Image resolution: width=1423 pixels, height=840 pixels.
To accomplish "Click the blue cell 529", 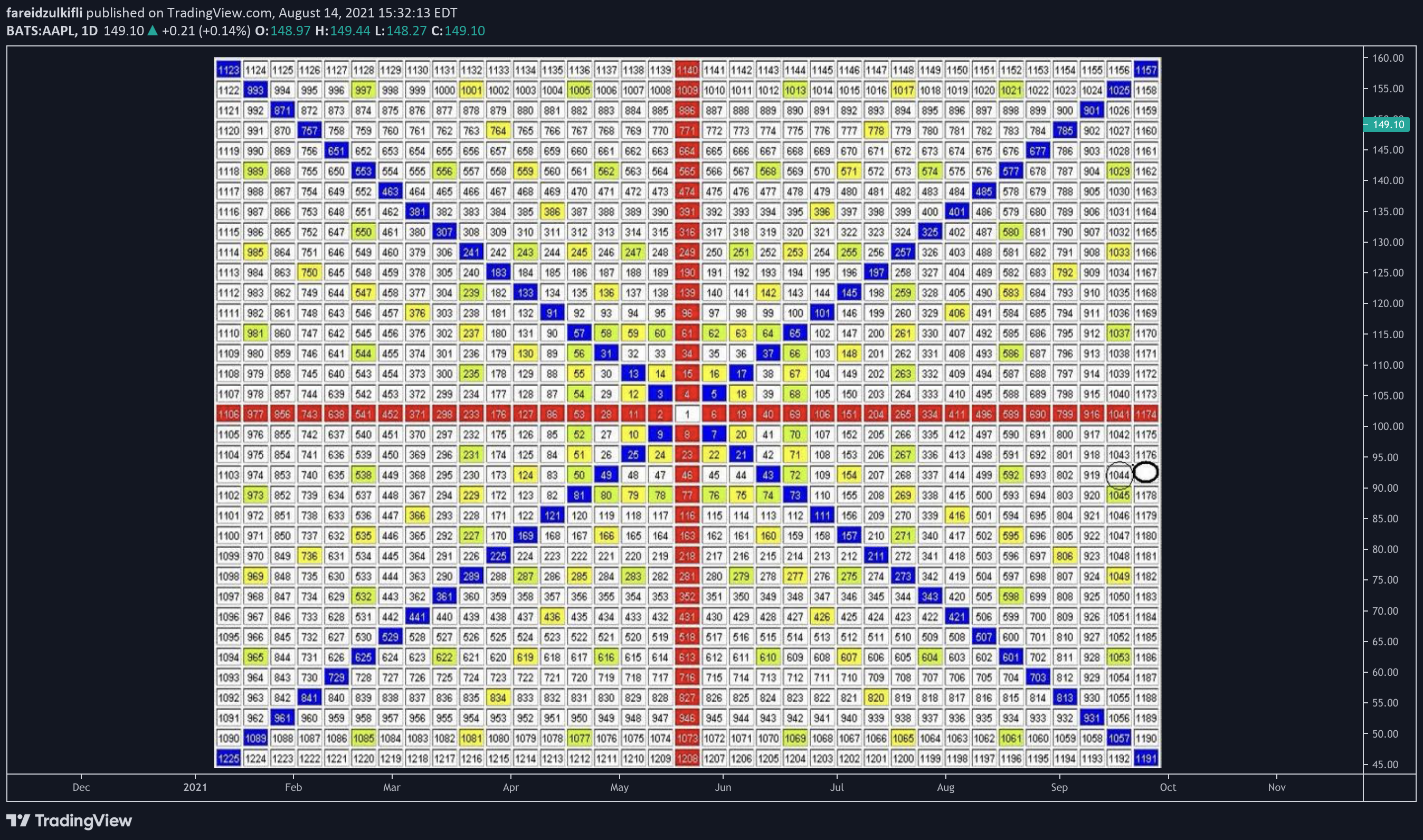I will point(390,637).
